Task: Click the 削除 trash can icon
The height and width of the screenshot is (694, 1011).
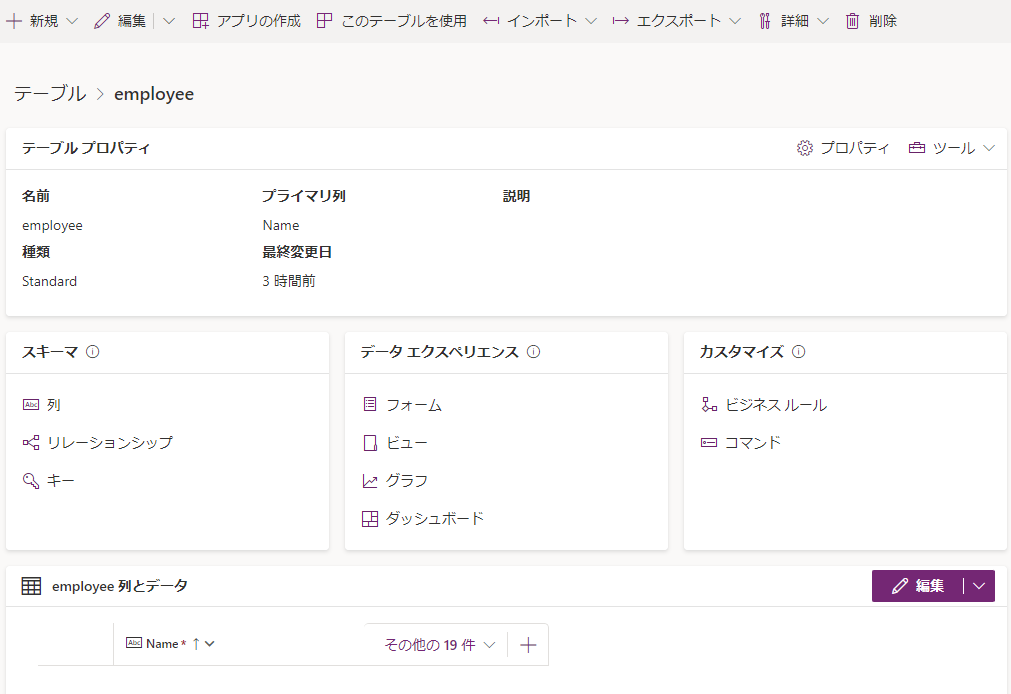Action: click(x=852, y=21)
